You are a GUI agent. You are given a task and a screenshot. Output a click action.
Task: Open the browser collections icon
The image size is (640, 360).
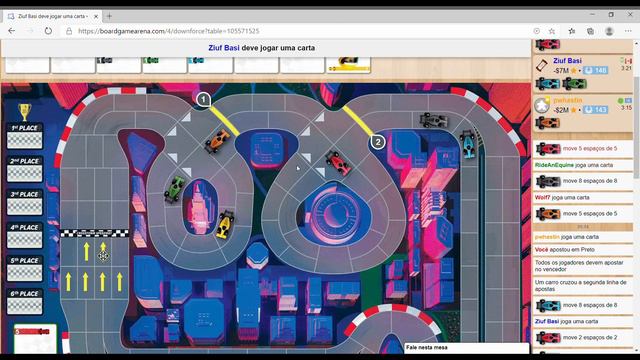click(590, 31)
